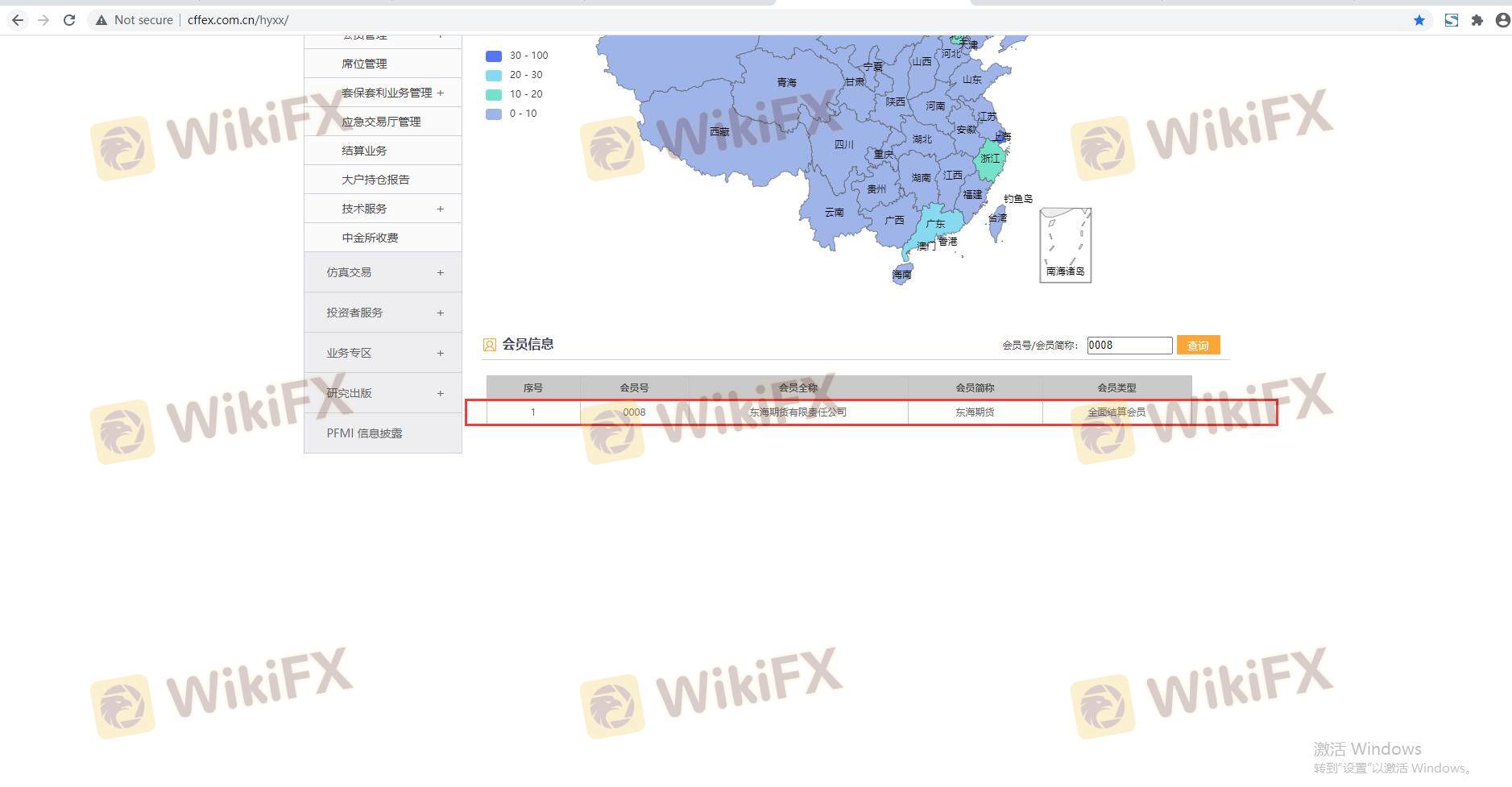
Task: Click the member number search field
Action: coord(1129,345)
